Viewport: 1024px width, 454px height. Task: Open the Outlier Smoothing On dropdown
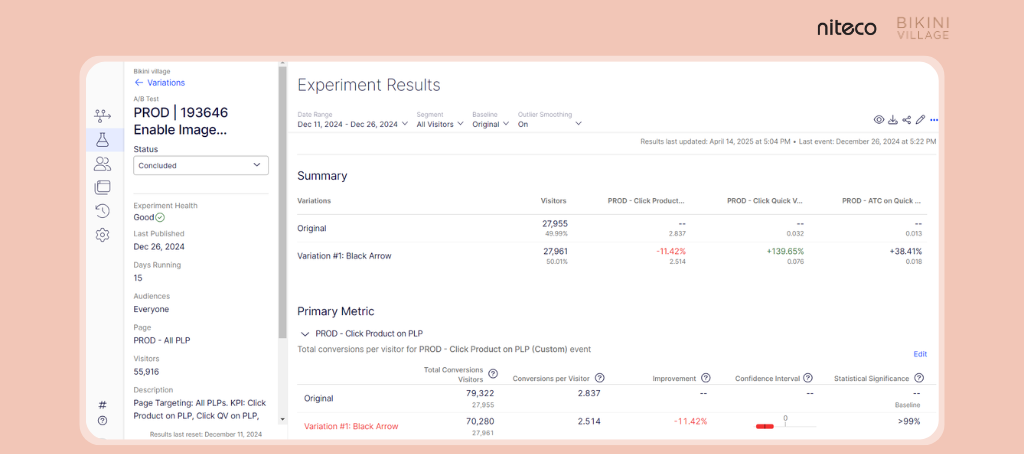pyautogui.click(x=549, y=124)
